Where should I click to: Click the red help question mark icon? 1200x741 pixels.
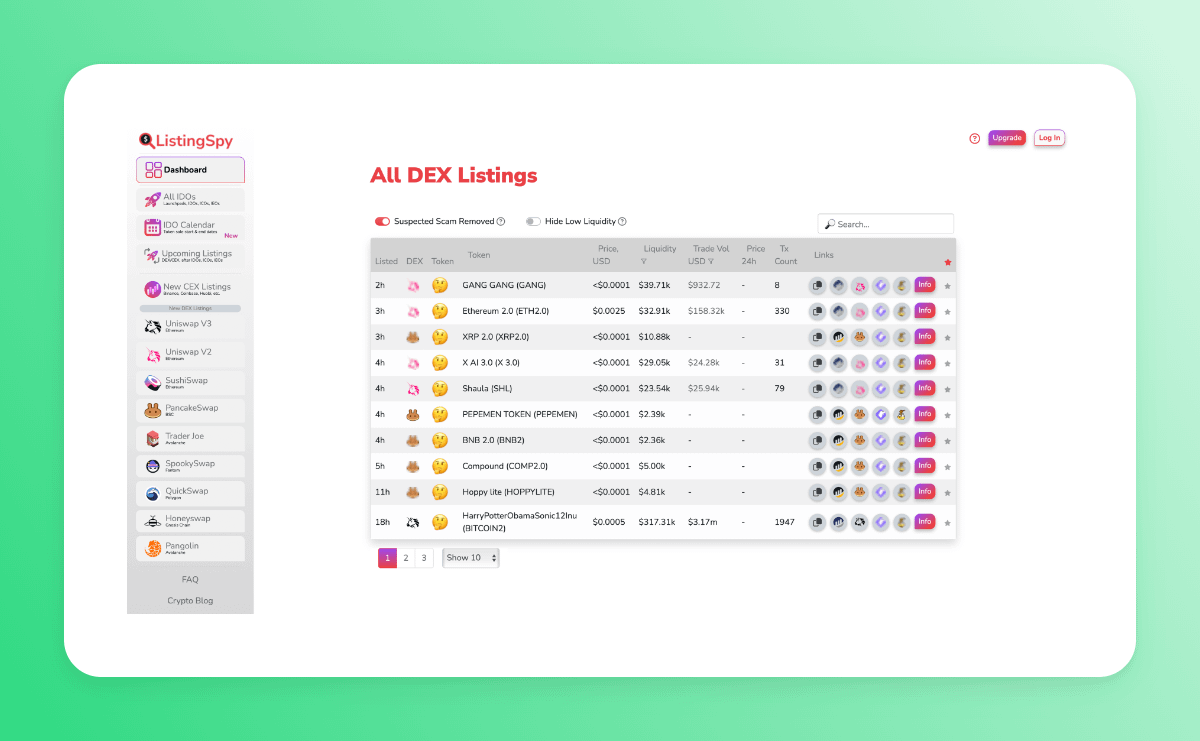point(975,138)
